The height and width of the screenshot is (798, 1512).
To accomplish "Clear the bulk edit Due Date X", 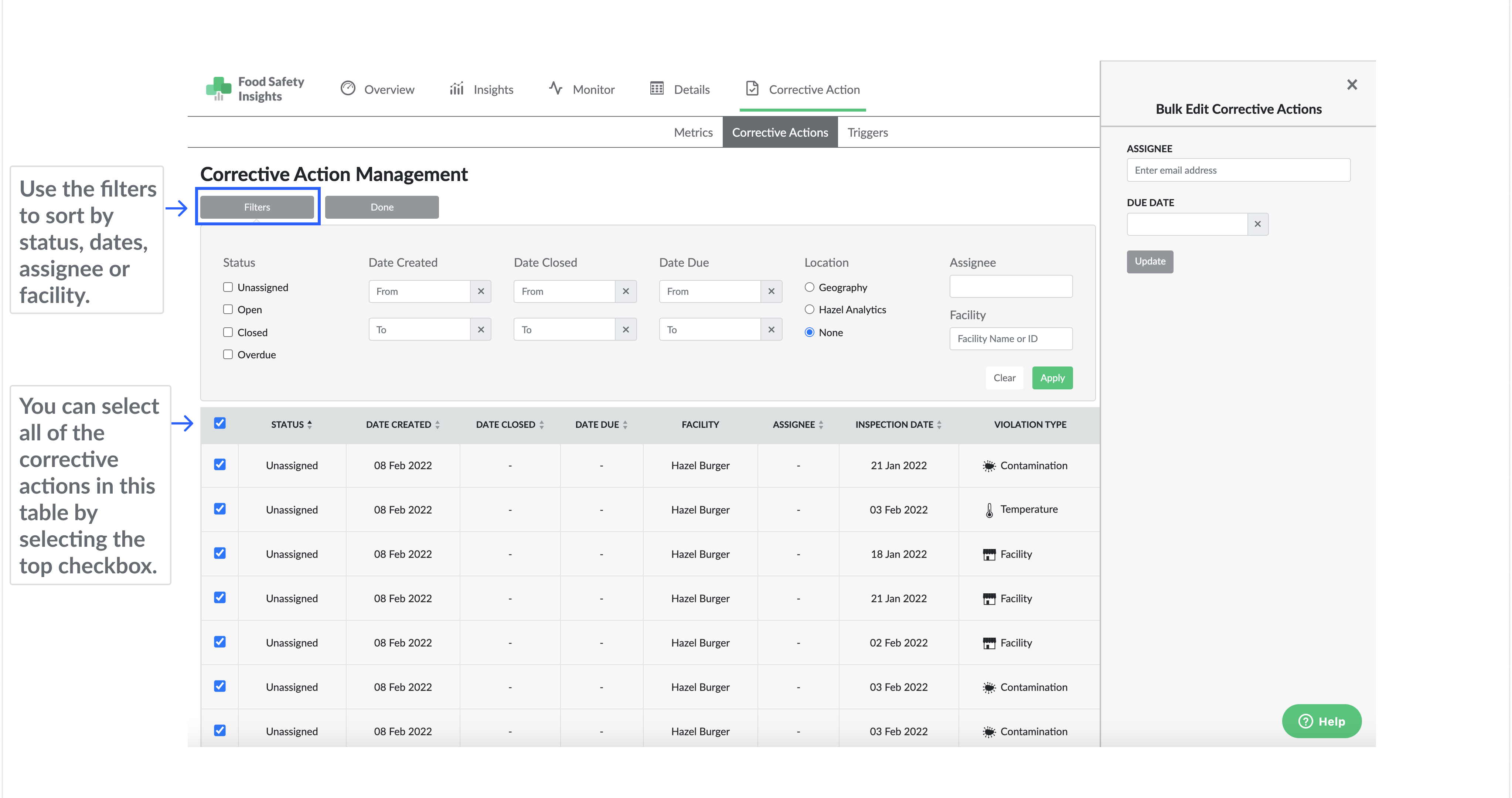I will click(x=1257, y=224).
